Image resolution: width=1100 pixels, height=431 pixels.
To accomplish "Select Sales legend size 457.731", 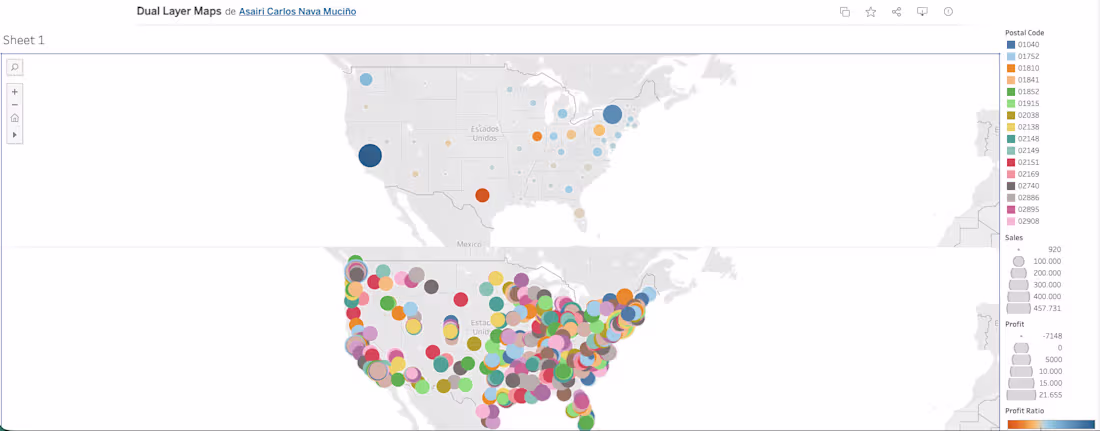I will (x=1035, y=308).
